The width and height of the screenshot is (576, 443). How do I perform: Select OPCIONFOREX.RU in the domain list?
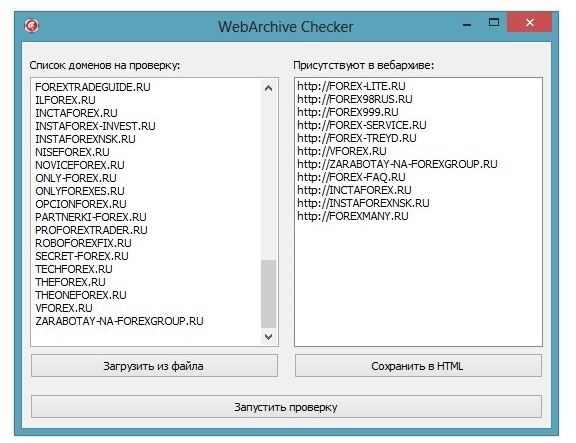(x=81, y=204)
